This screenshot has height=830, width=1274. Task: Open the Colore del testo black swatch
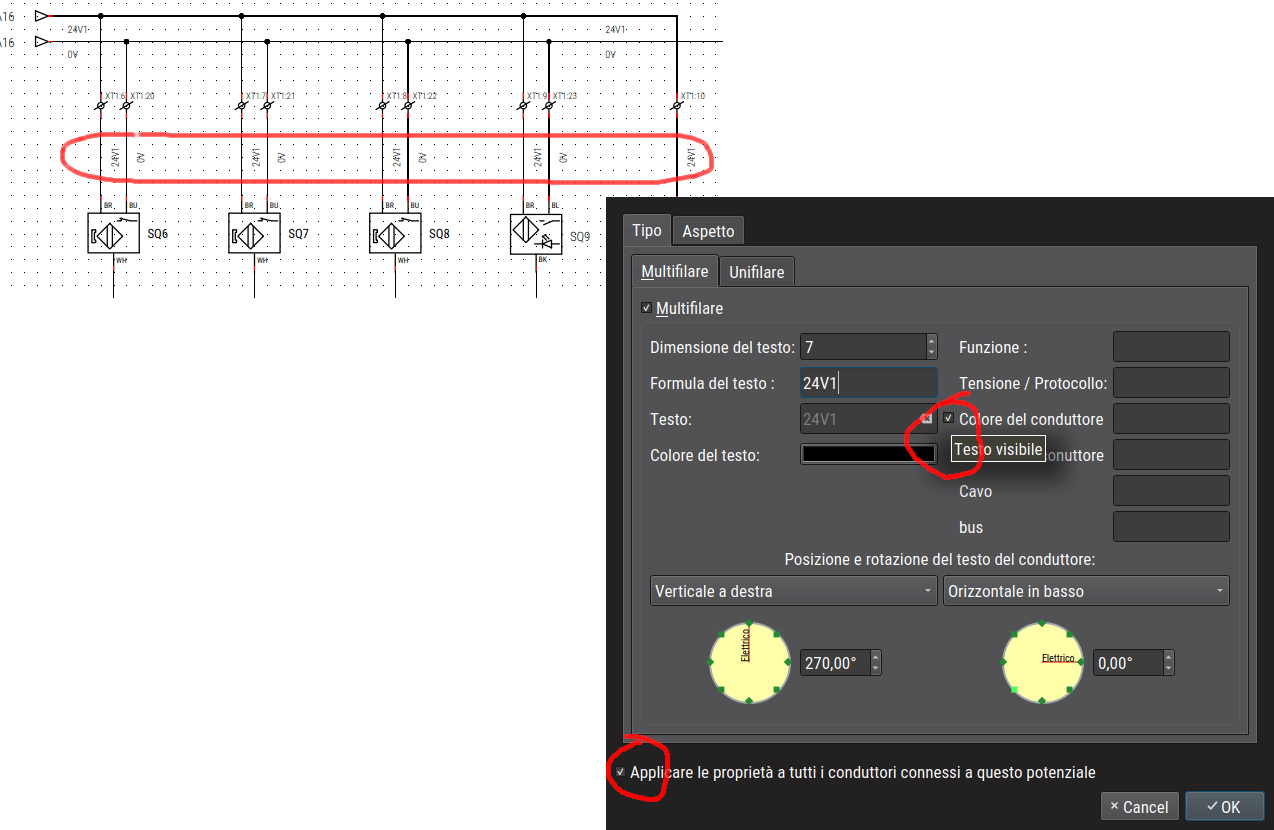(868, 455)
